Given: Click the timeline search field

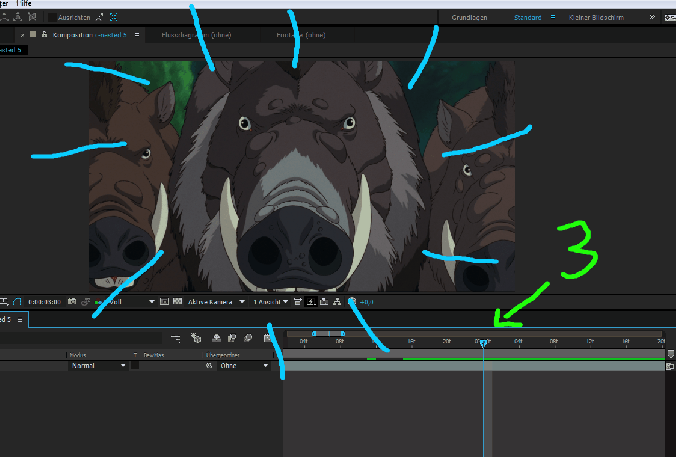Looking at the screenshot, I should [82, 339].
